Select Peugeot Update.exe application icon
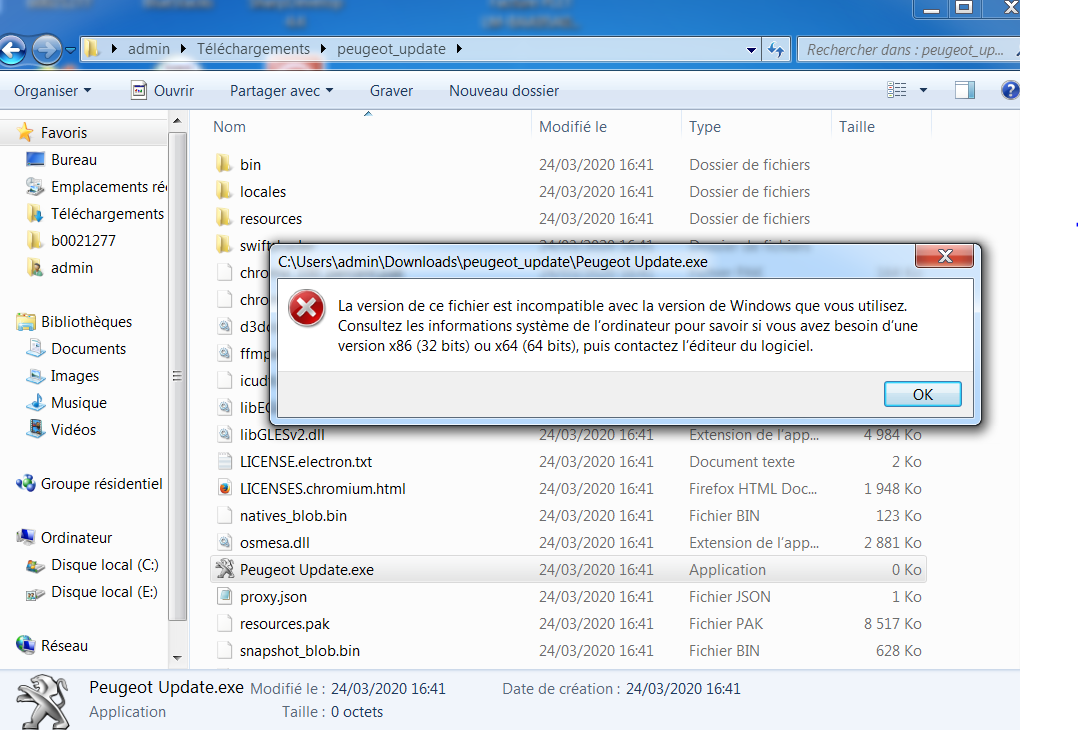The height and width of the screenshot is (730, 1078). click(224, 569)
